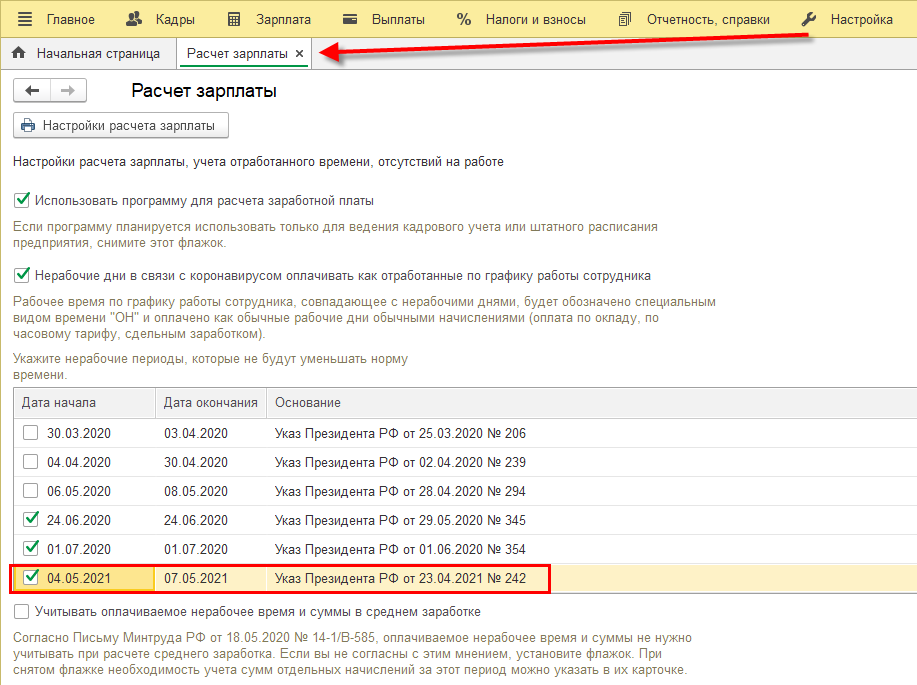Toggle Нерабочие дни в связи с коронавирусом checkbox
Screen dimensions: 917x685
(x=22, y=275)
